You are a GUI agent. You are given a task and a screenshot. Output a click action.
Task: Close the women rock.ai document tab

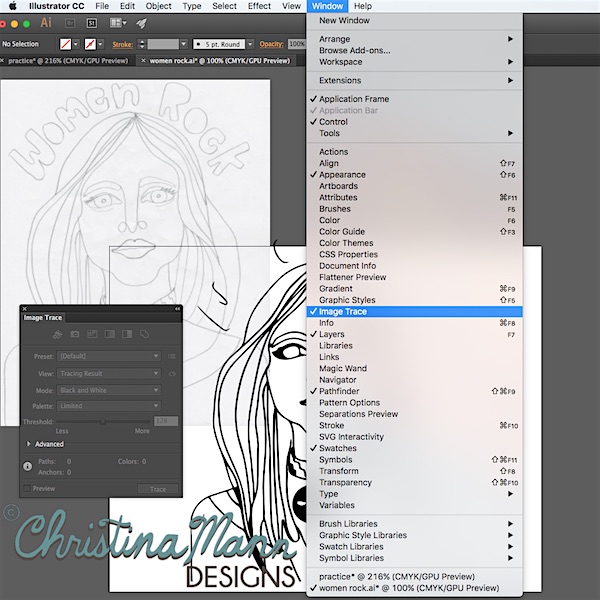click(x=143, y=61)
